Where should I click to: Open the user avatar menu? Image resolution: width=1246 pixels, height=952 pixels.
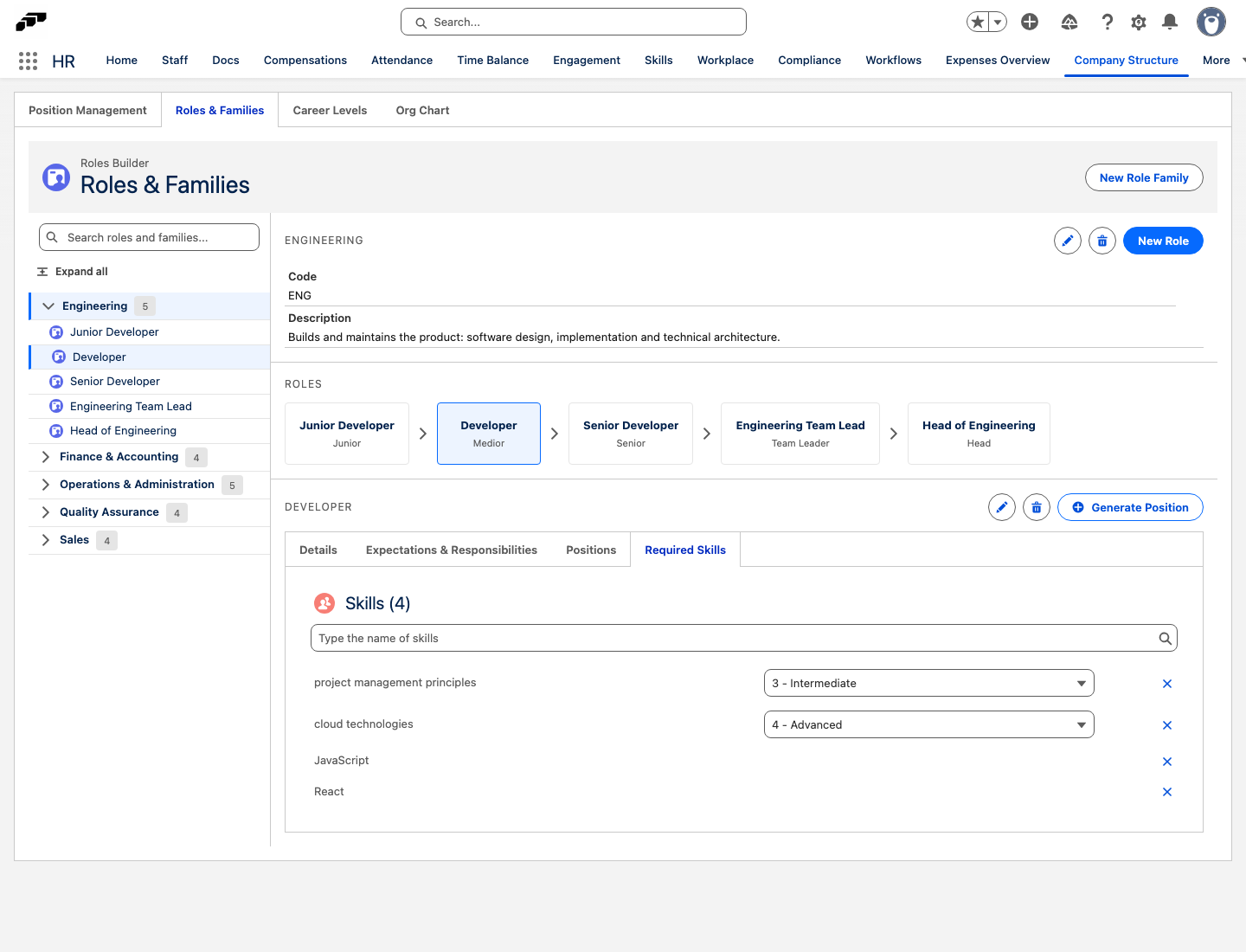click(x=1211, y=22)
